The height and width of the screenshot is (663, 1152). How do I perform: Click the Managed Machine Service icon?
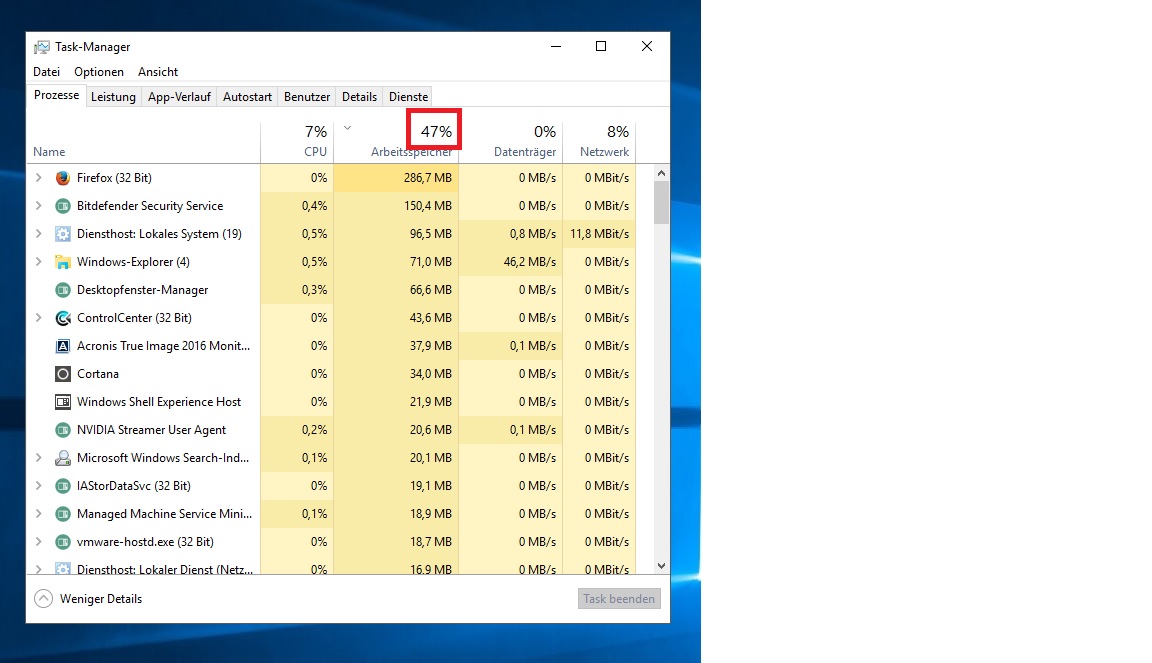[63, 513]
